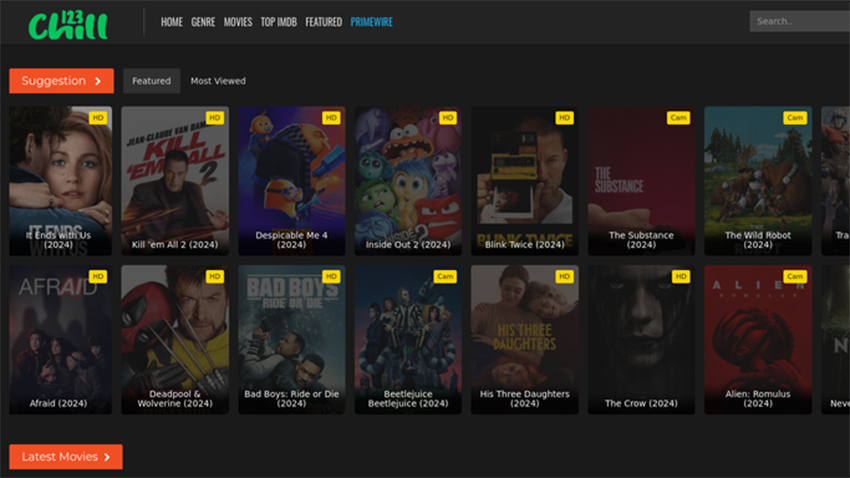Open the His Three Daughters poster
Screen dimensions: 850x478
click(x=525, y=339)
